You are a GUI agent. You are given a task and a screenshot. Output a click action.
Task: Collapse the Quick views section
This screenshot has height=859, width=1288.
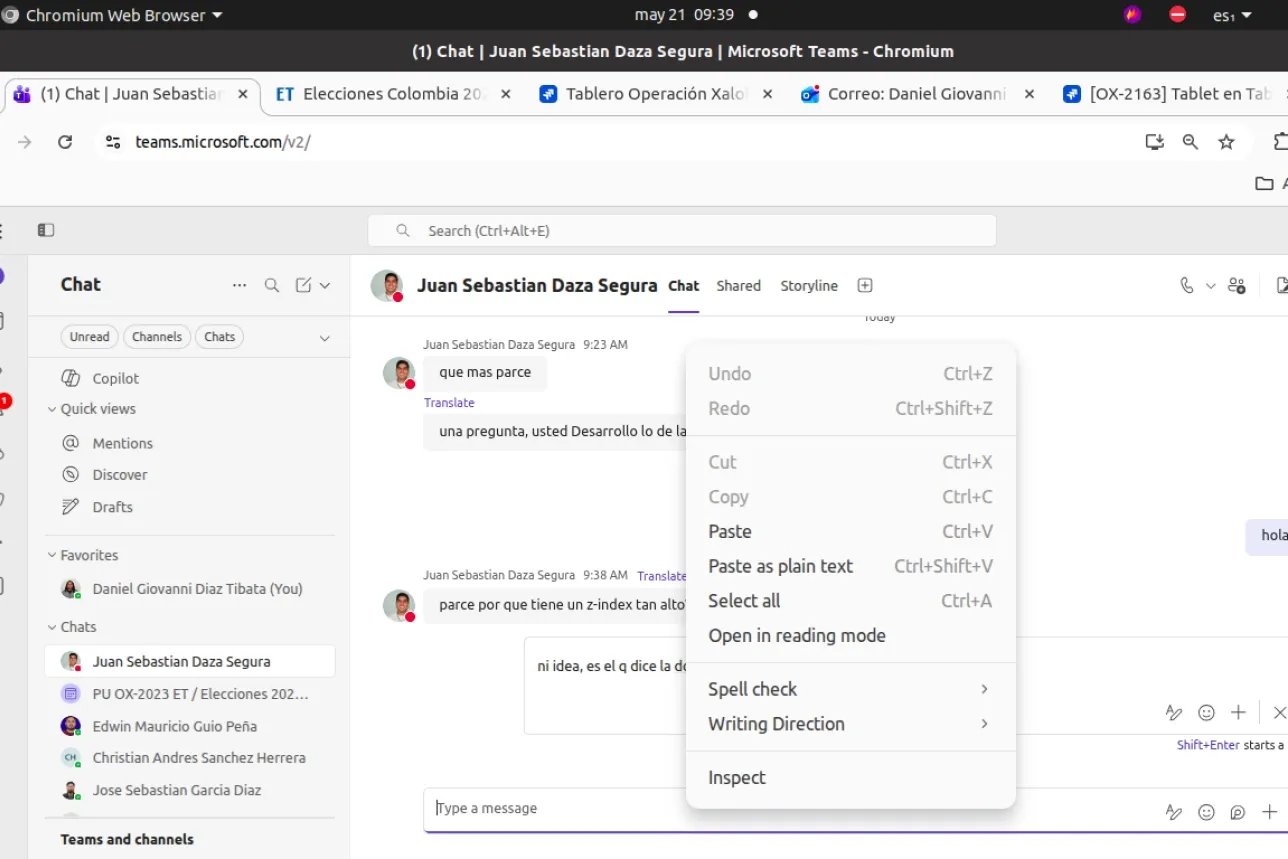click(x=52, y=409)
